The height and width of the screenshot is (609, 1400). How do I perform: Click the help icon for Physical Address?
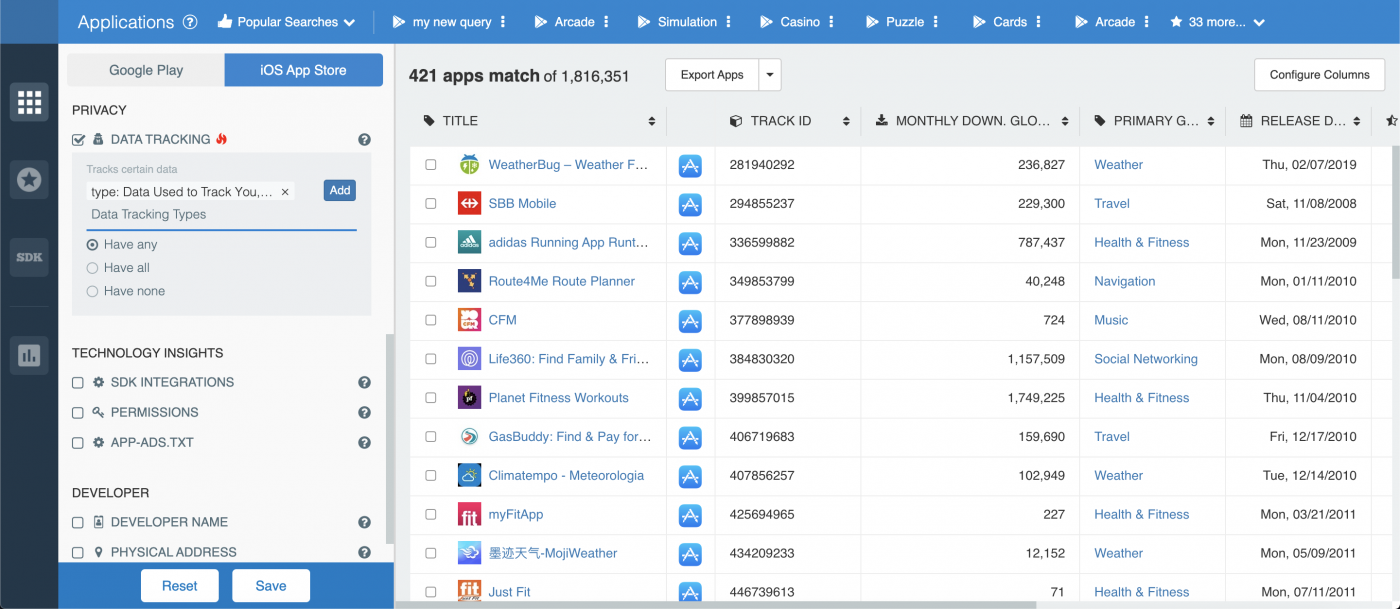pos(365,552)
